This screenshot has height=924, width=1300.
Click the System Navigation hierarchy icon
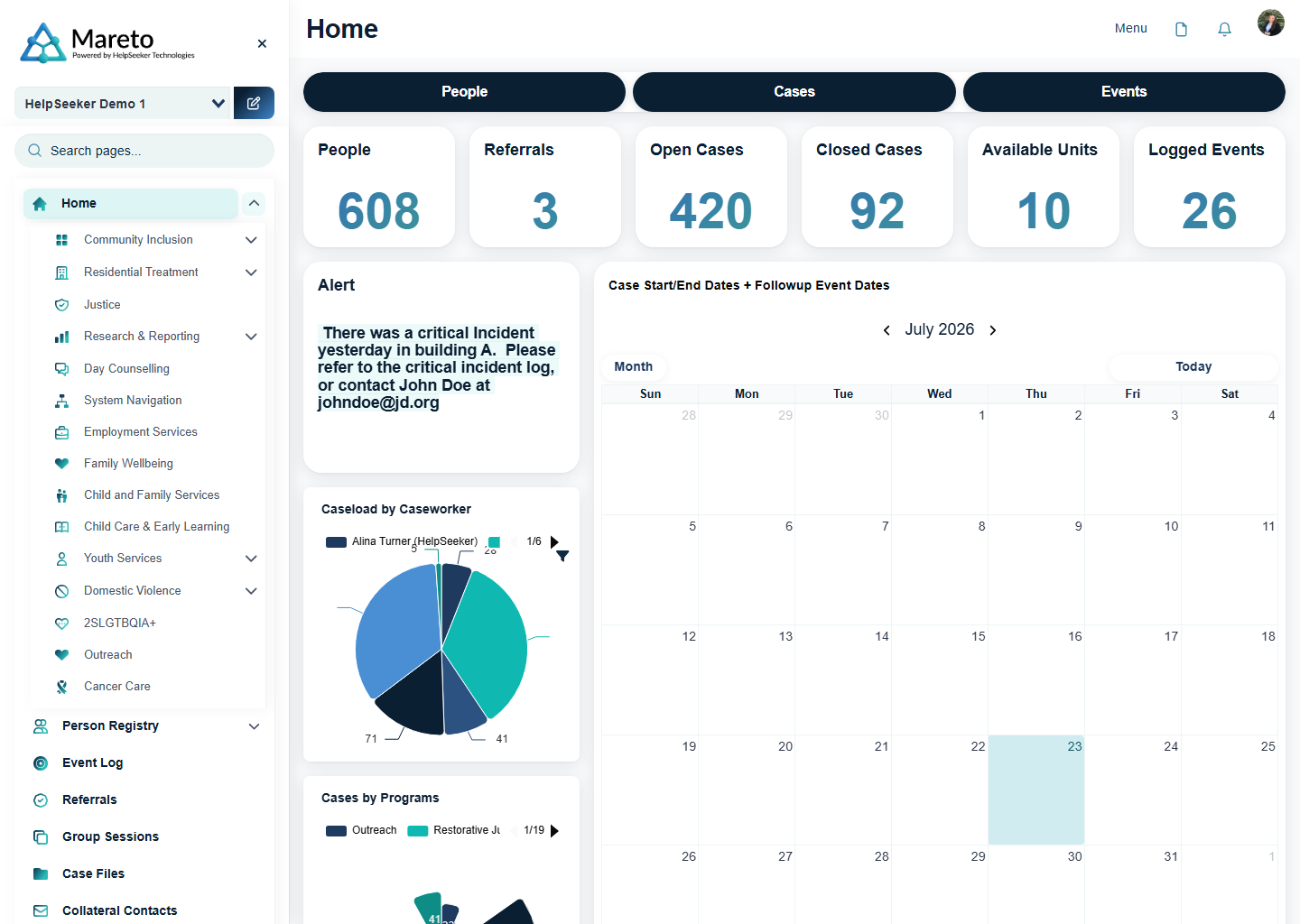pos(61,401)
